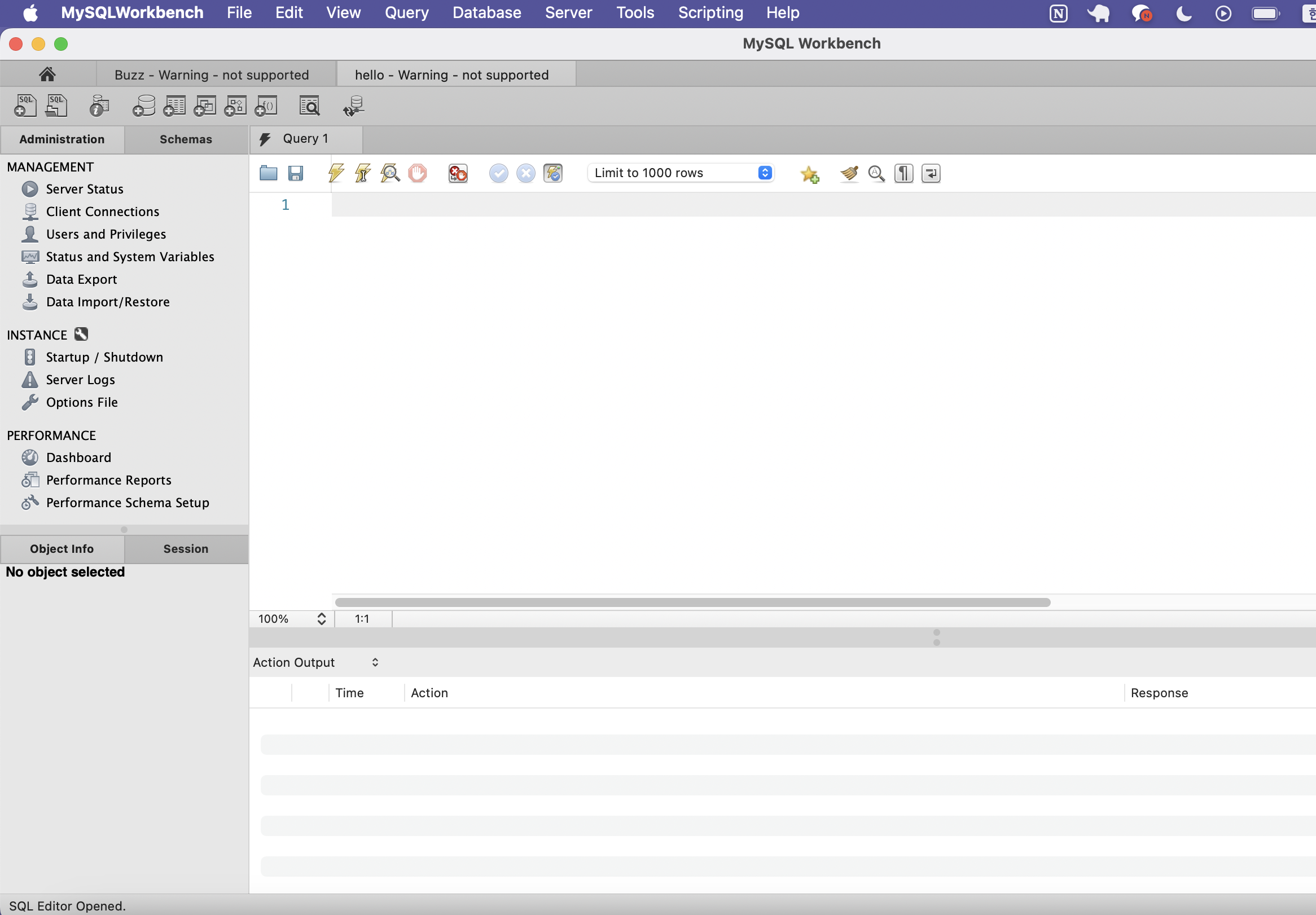Toggle word wrap button

pyautogui.click(x=931, y=173)
